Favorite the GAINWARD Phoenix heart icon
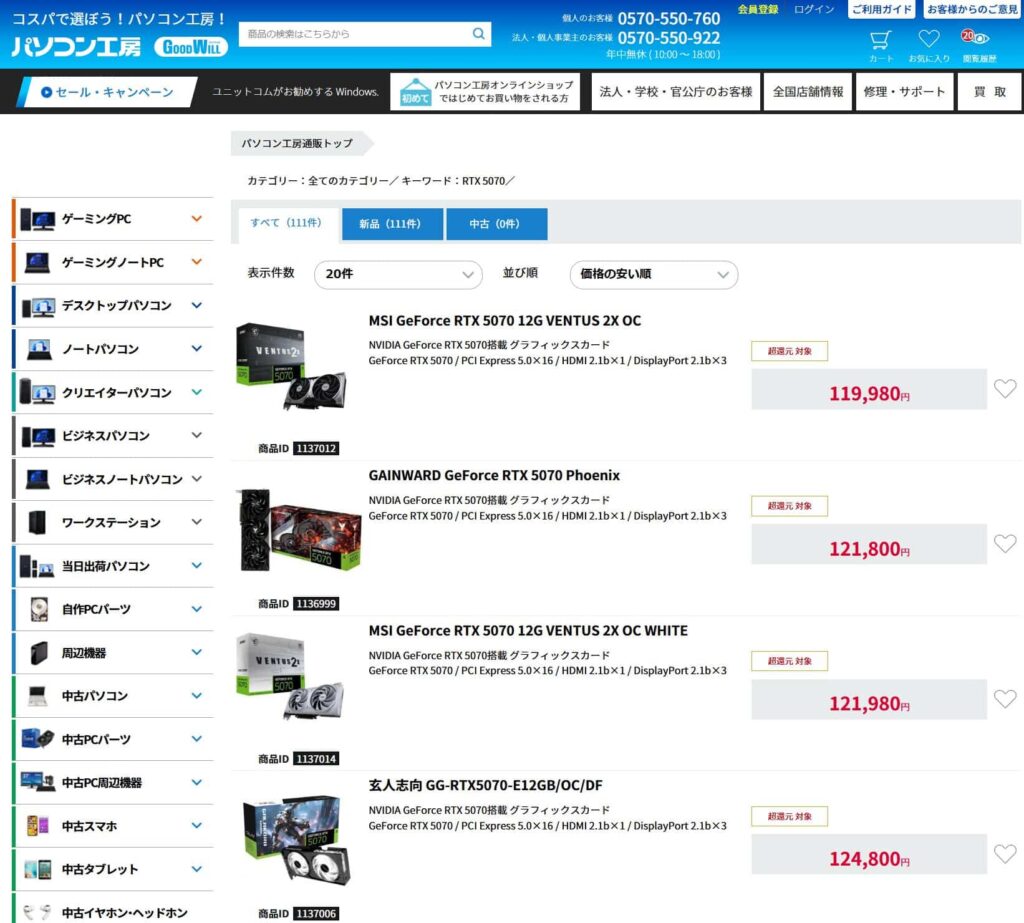 tap(1005, 543)
